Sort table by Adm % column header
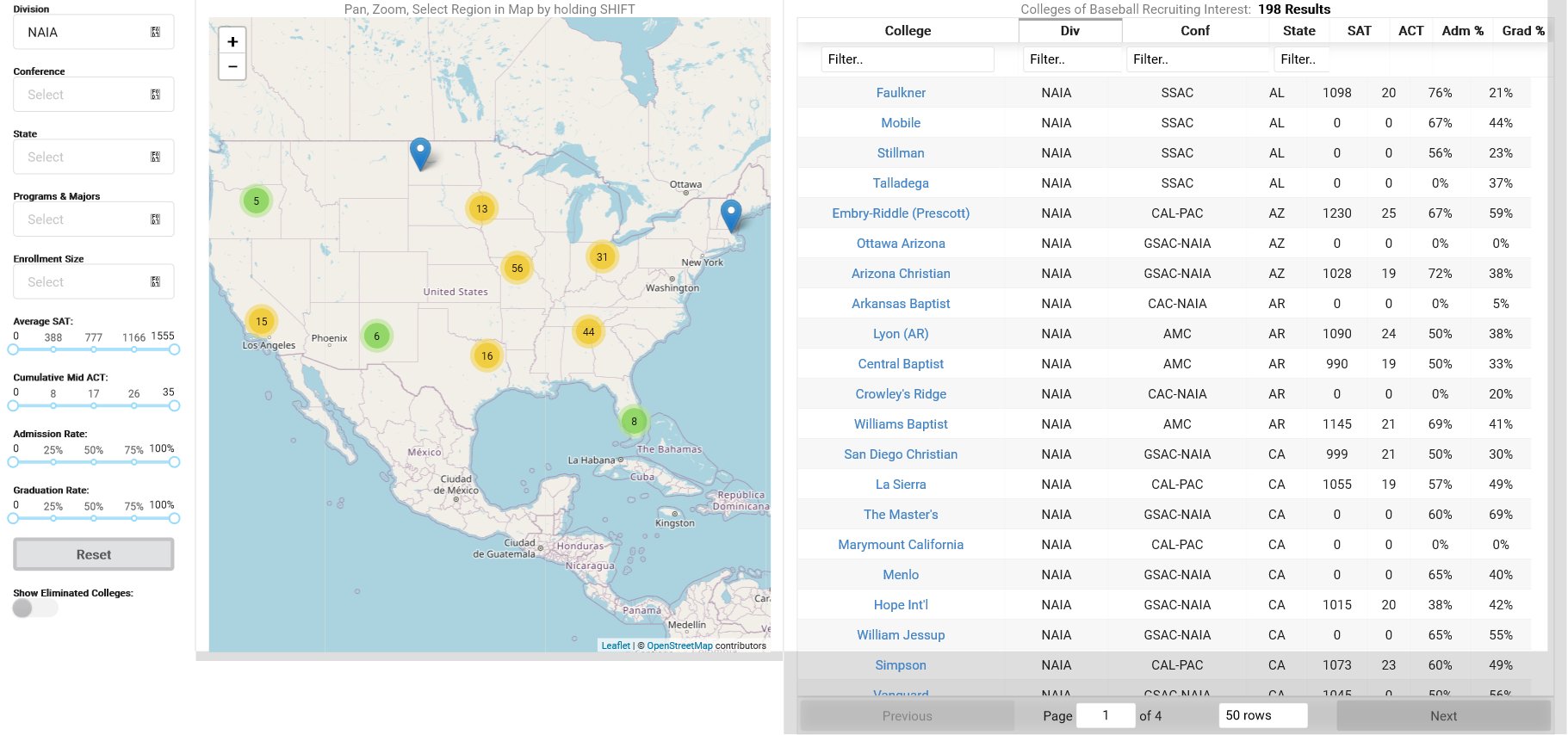This screenshot has width=1568, height=735. coord(1462,31)
